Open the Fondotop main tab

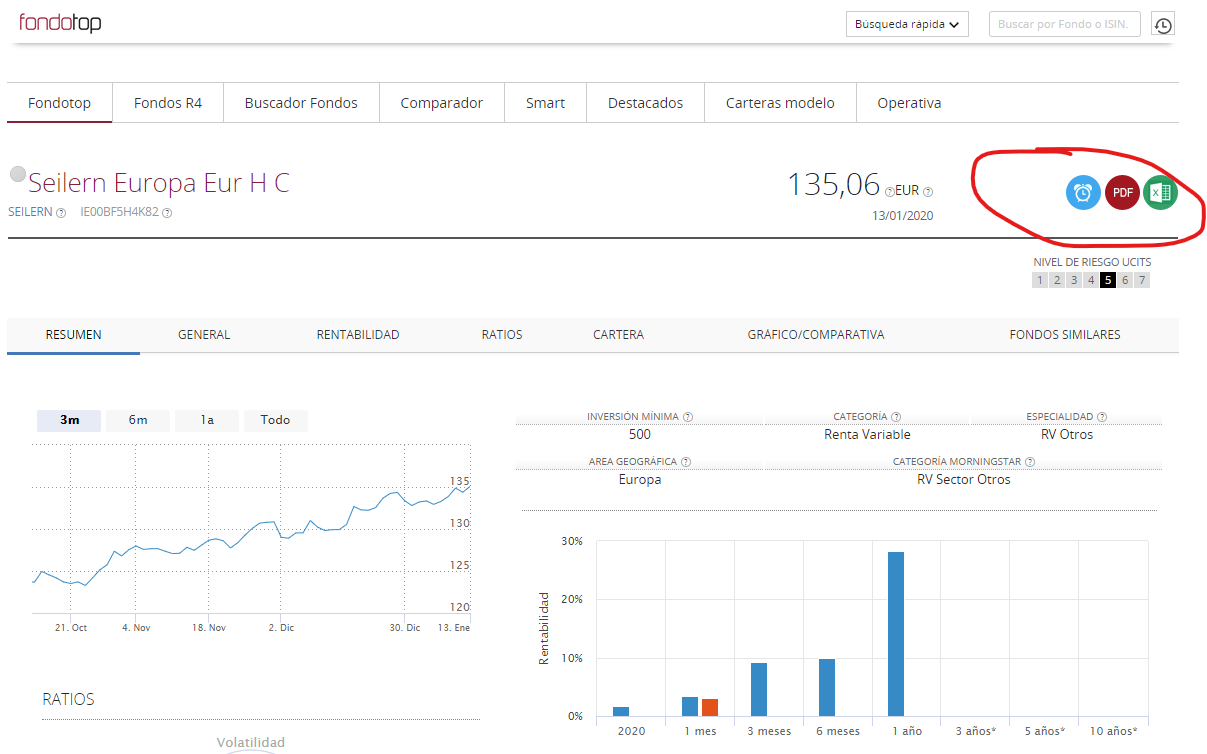pyautogui.click(x=60, y=103)
